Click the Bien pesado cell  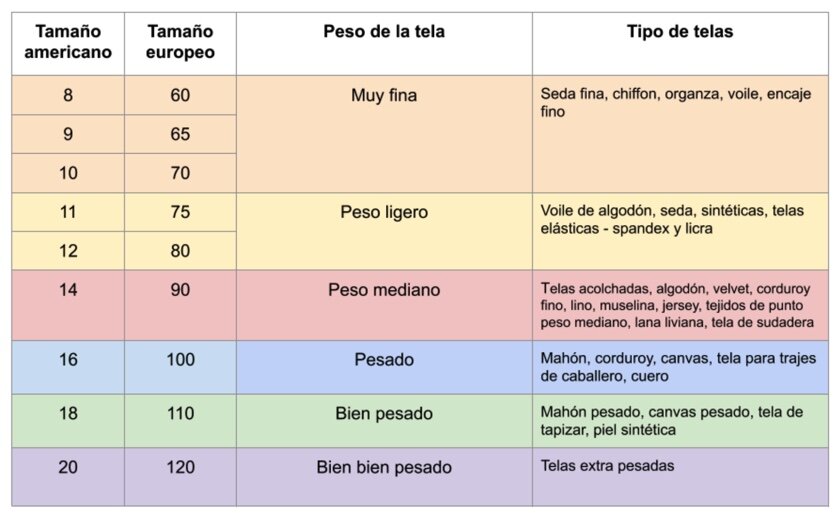click(x=384, y=421)
